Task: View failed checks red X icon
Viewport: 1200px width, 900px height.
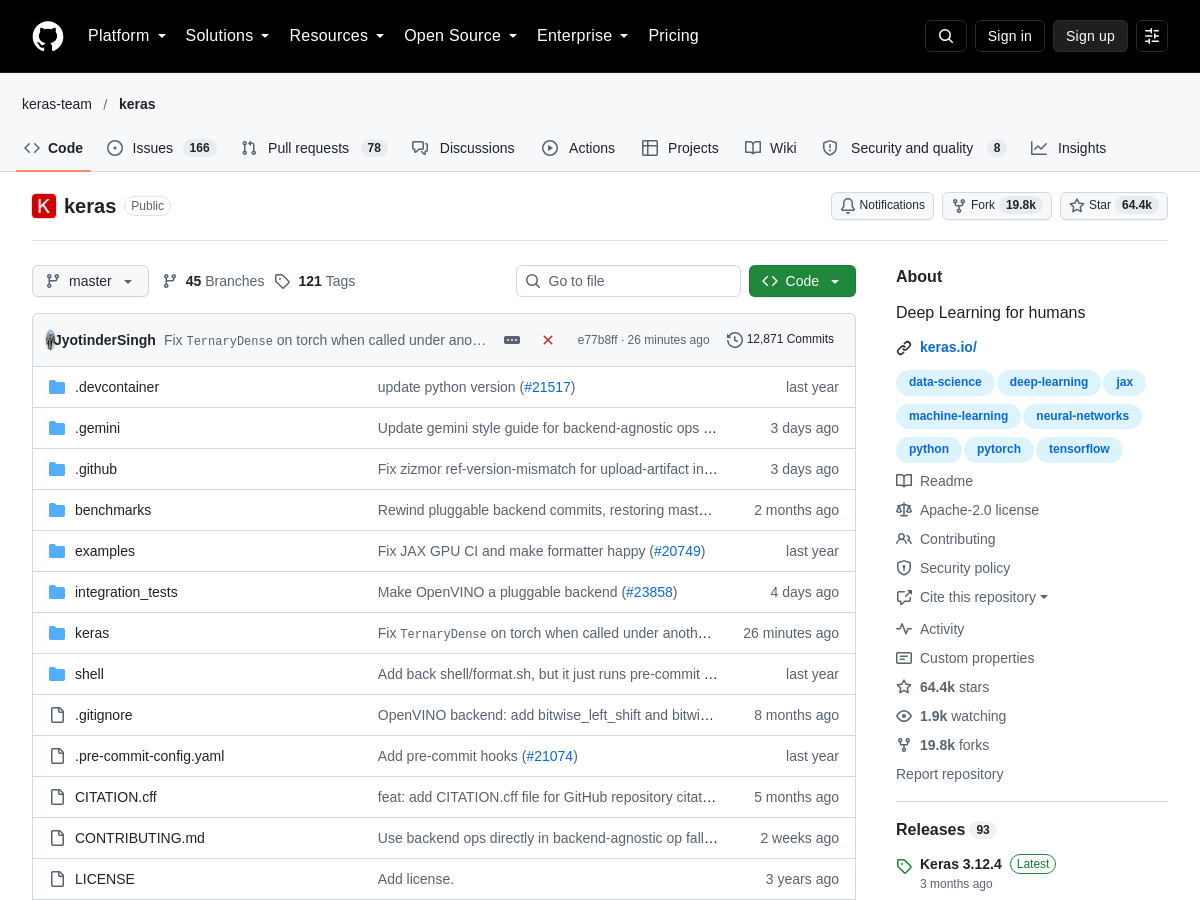Action: tap(548, 340)
